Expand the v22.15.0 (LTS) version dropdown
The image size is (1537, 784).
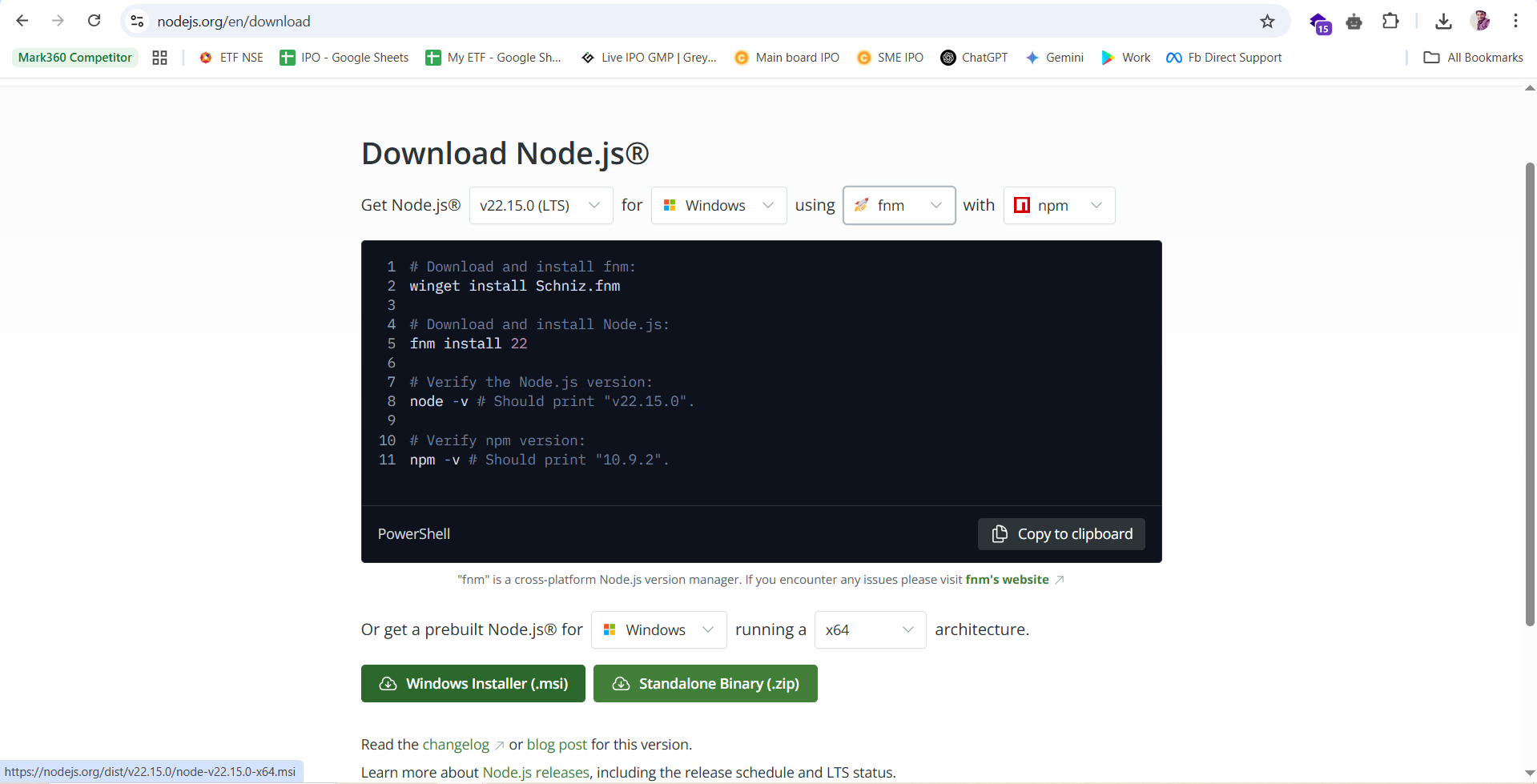[541, 206]
